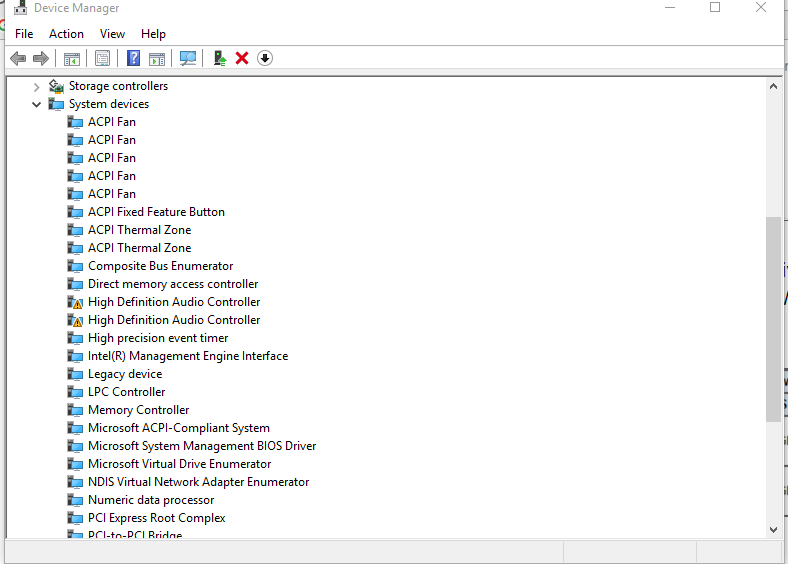The height and width of the screenshot is (564, 788).
Task: Expand the Storage controllers node
Action: [x=36, y=87]
